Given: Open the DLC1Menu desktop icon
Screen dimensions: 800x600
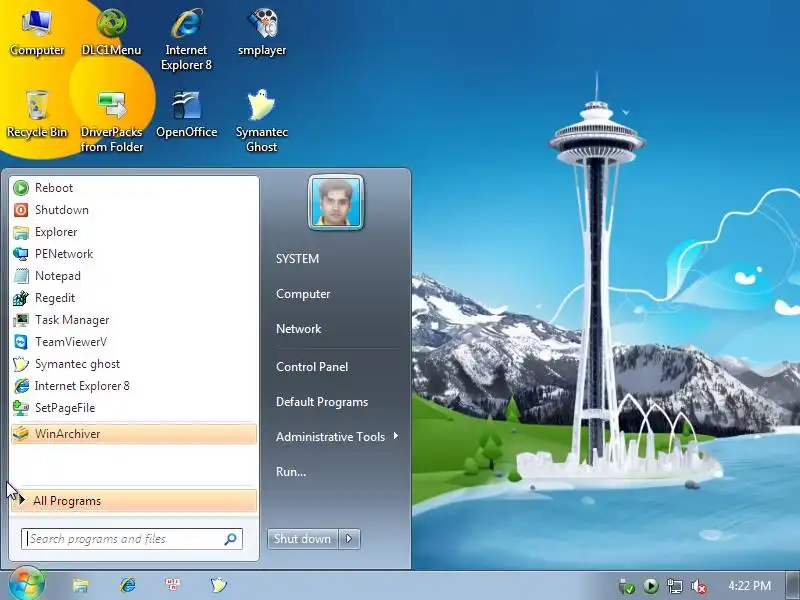Looking at the screenshot, I should (111, 33).
